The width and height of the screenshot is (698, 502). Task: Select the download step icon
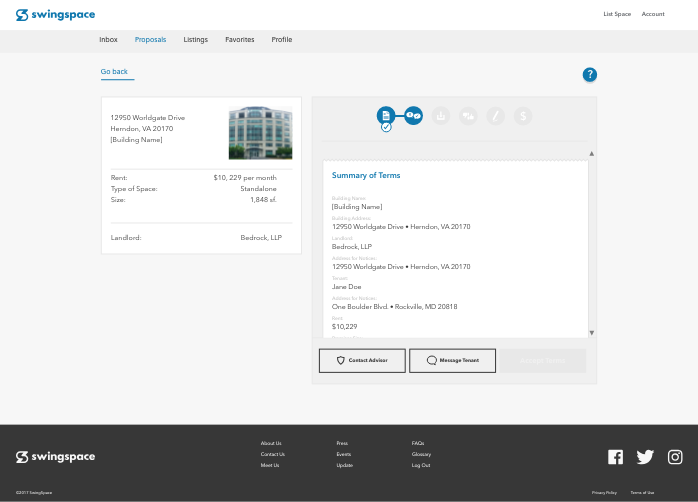[x=441, y=116]
